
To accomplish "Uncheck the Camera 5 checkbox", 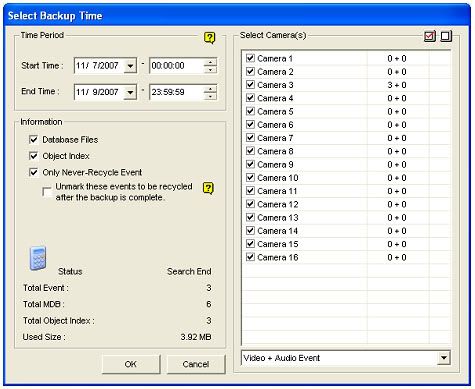I will [x=250, y=111].
